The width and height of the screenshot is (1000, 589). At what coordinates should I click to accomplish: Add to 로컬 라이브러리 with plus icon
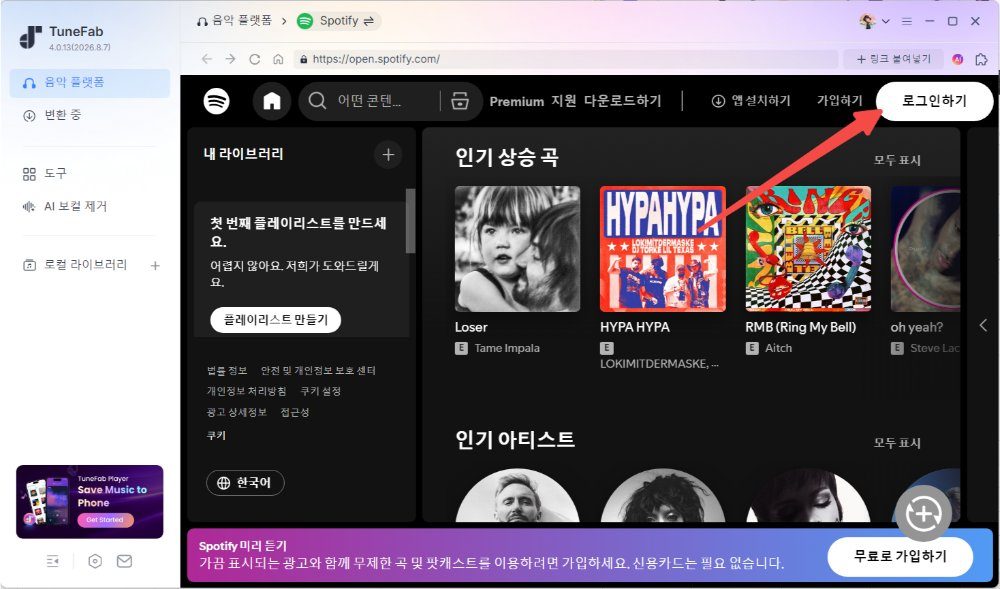155,265
